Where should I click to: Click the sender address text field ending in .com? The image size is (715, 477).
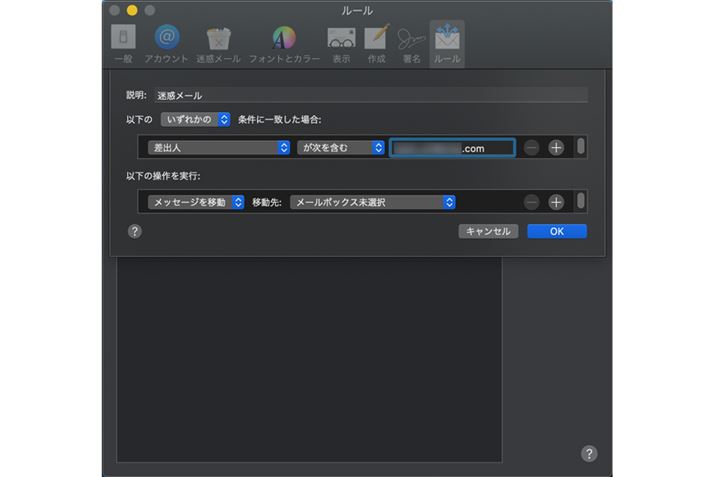452,148
